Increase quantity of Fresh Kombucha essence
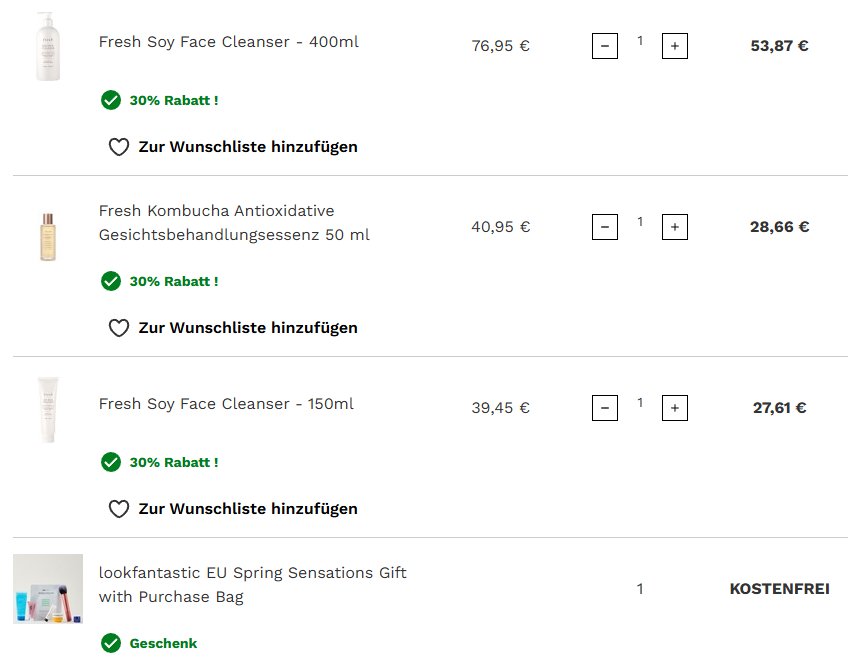This screenshot has height=657, width=848. (x=675, y=227)
